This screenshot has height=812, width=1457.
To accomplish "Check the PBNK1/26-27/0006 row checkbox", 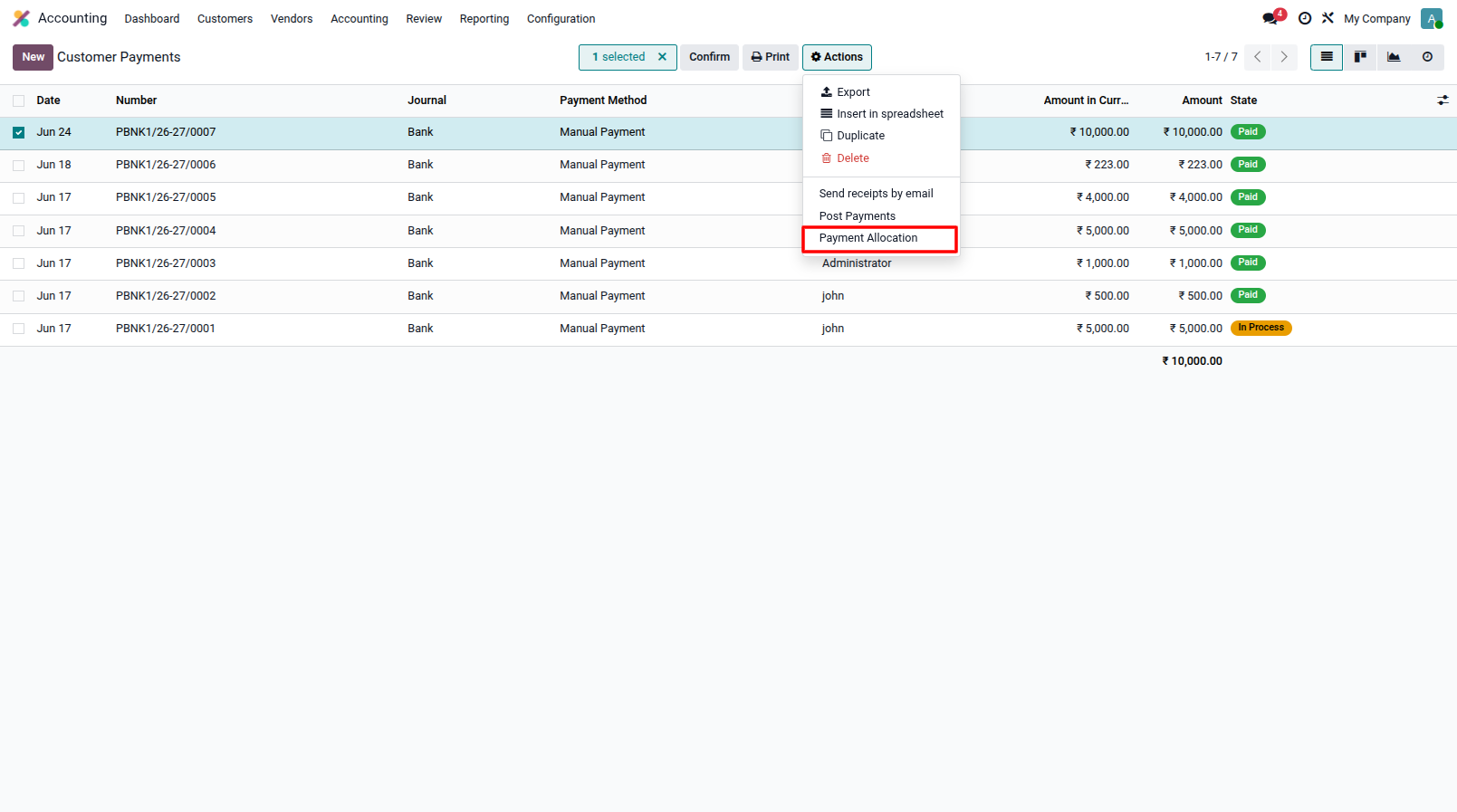I will click(x=18, y=165).
